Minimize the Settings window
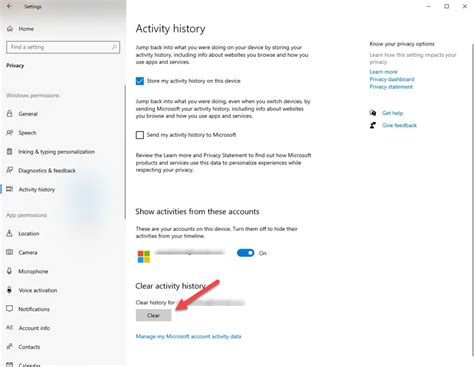Image resolution: width=474 pixels, height=367 pixels. click(429, 6)
